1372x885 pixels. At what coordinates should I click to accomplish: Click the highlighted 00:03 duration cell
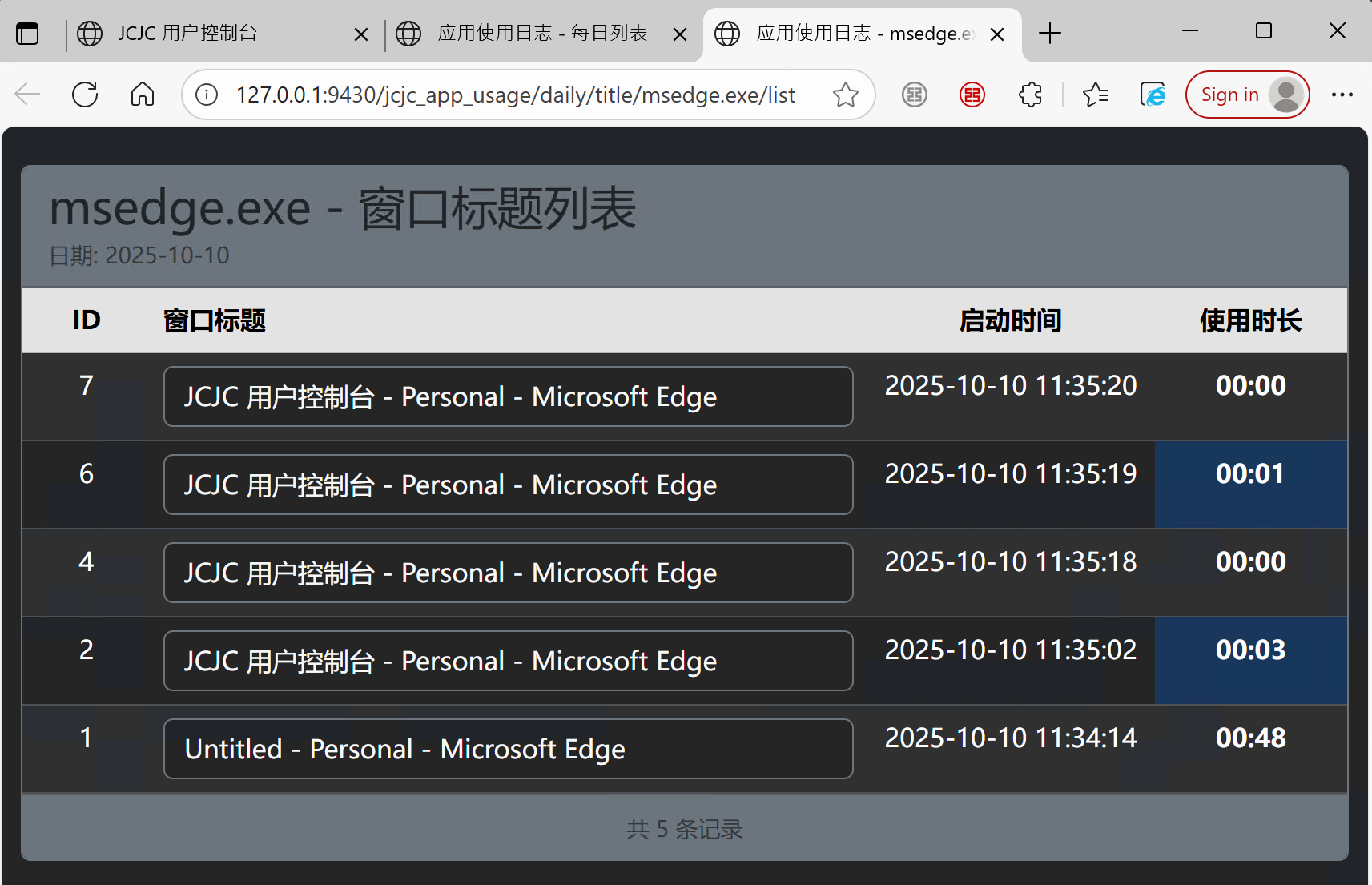point(1250,660)
